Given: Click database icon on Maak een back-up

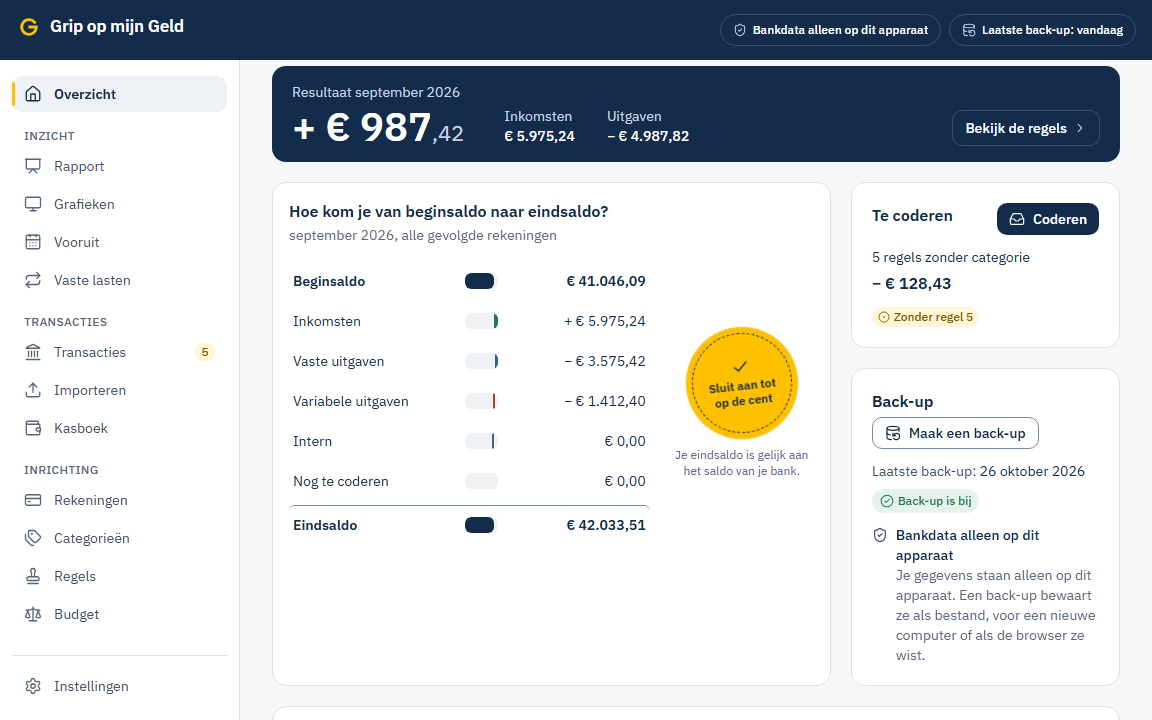Looking at the screenshot, I should click(x=893, y=433).
